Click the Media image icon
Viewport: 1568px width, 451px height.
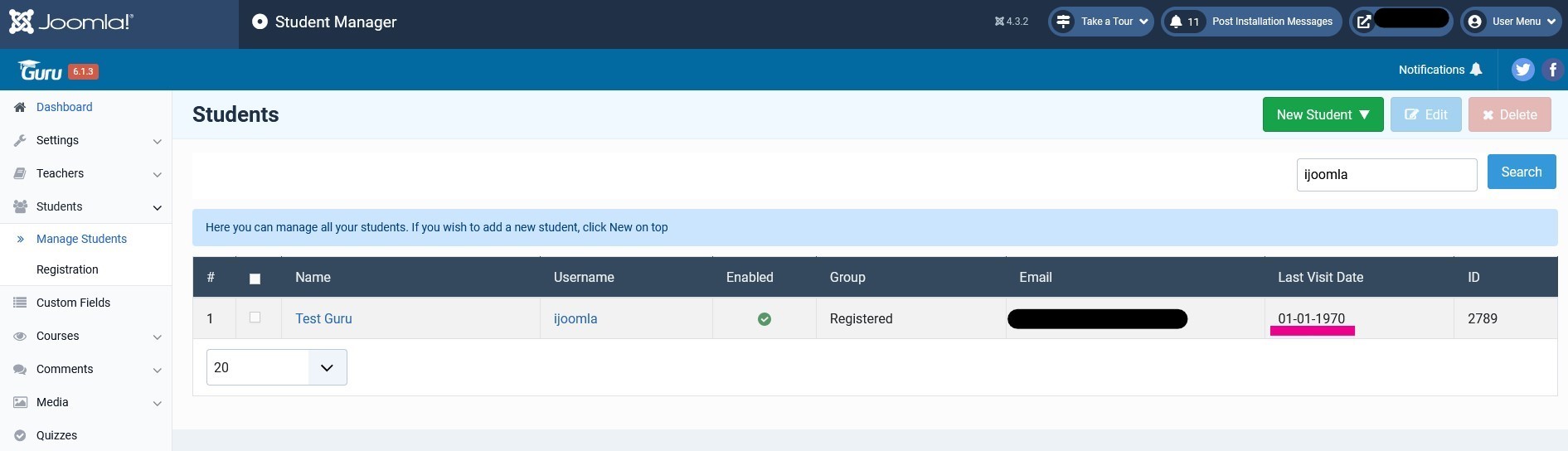pyautogui.click(x=20, y=402)
